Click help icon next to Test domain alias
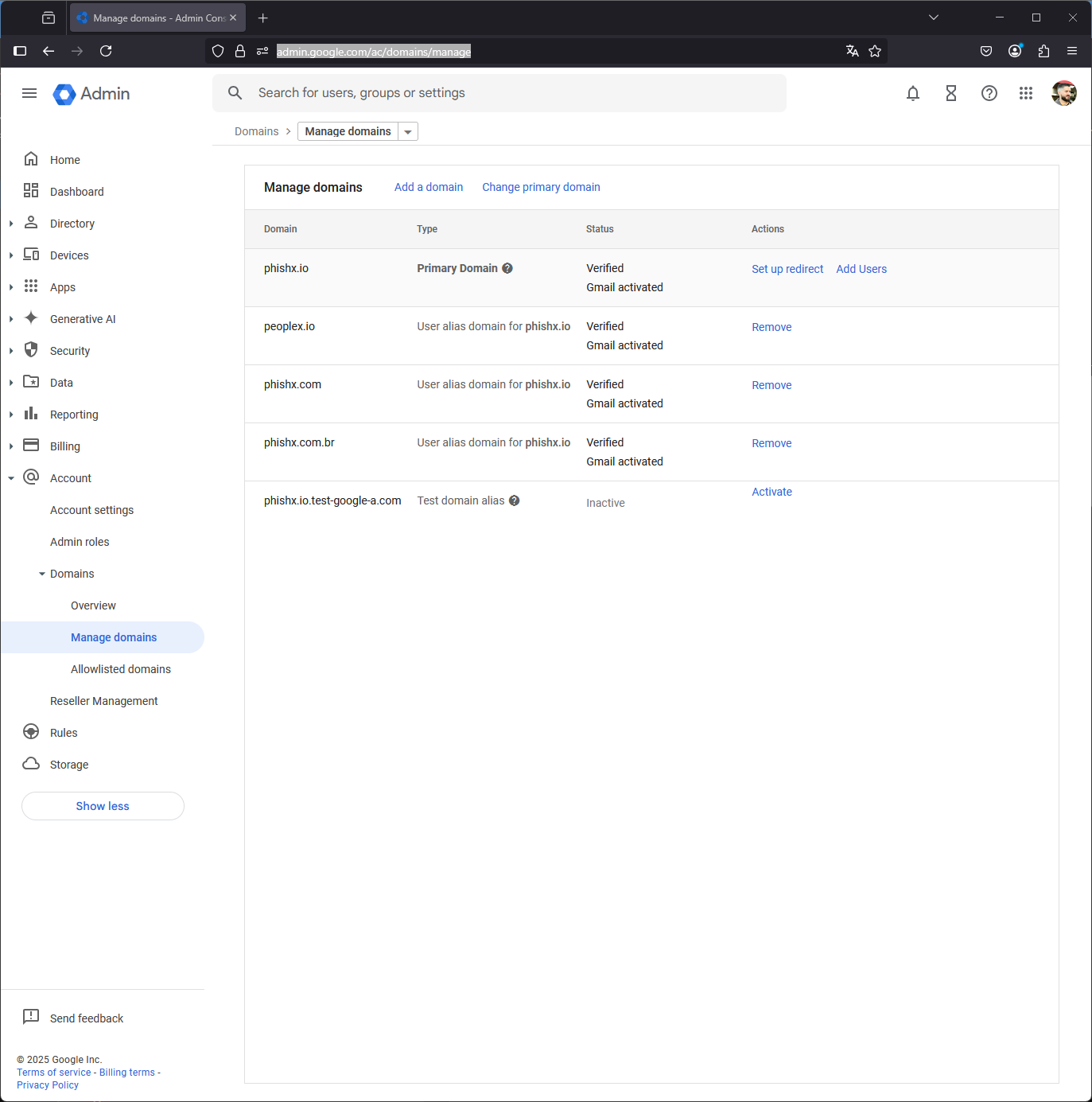The width and height of the screenshot is (1092, 1102). [x=515, y=500]
